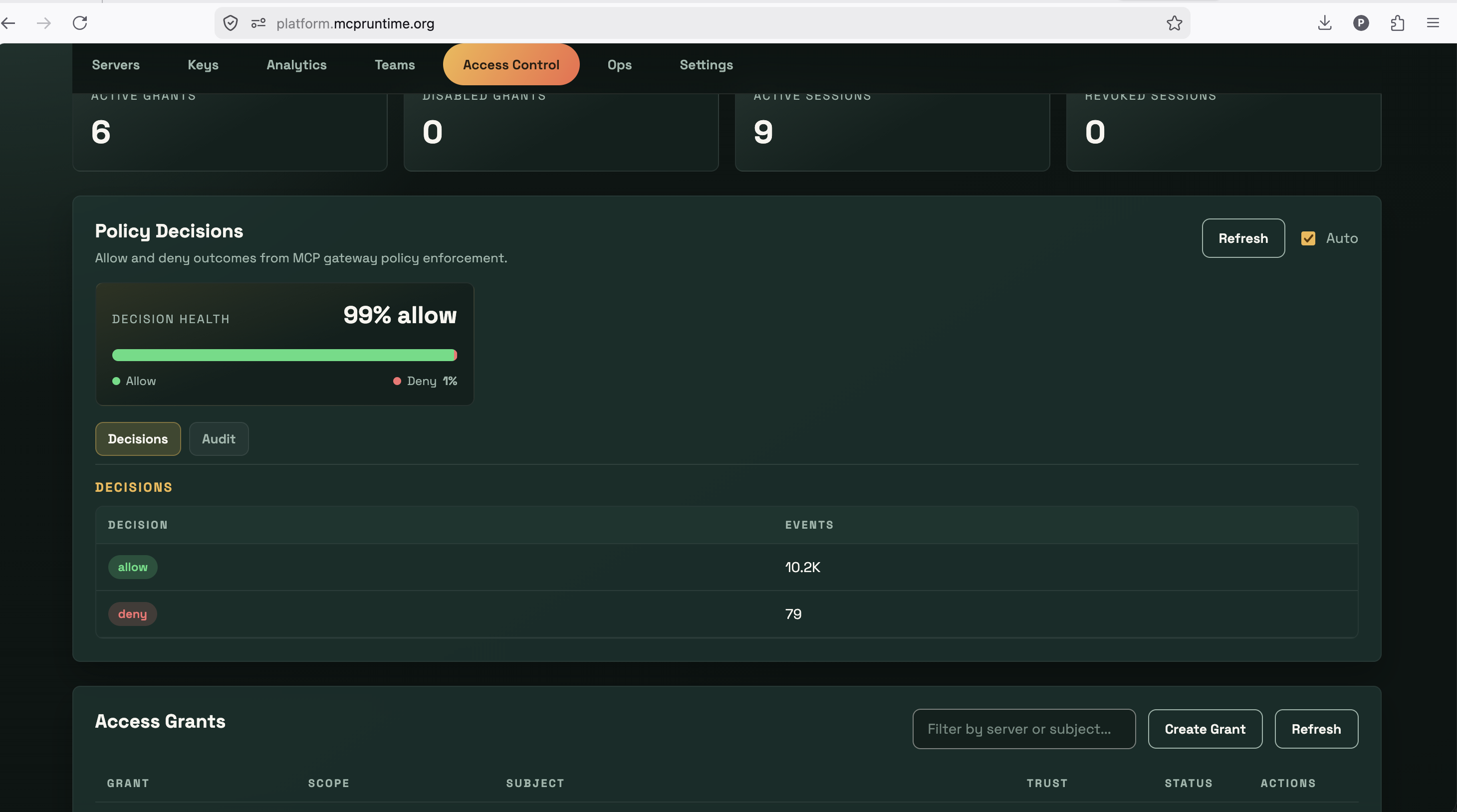
Task: Click the EVENTS column header
Action: [809, 525]
